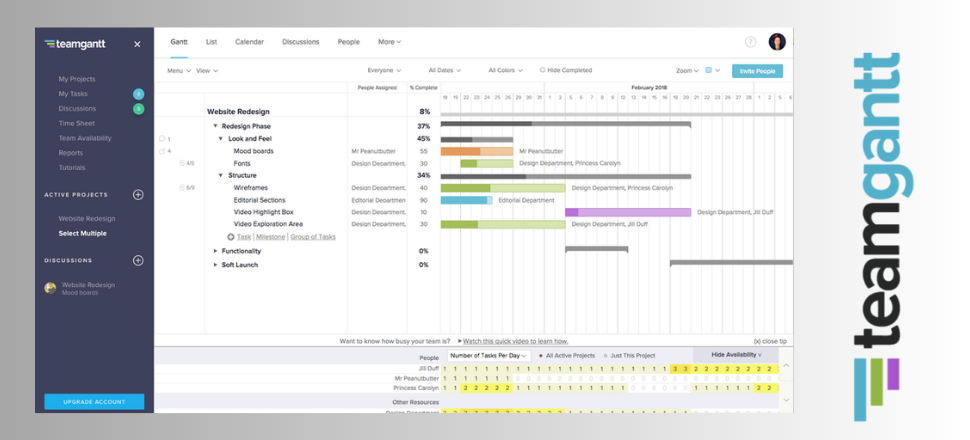970x440 pixels.
Task: Switch to the Gantt tab
Action: 179,42
